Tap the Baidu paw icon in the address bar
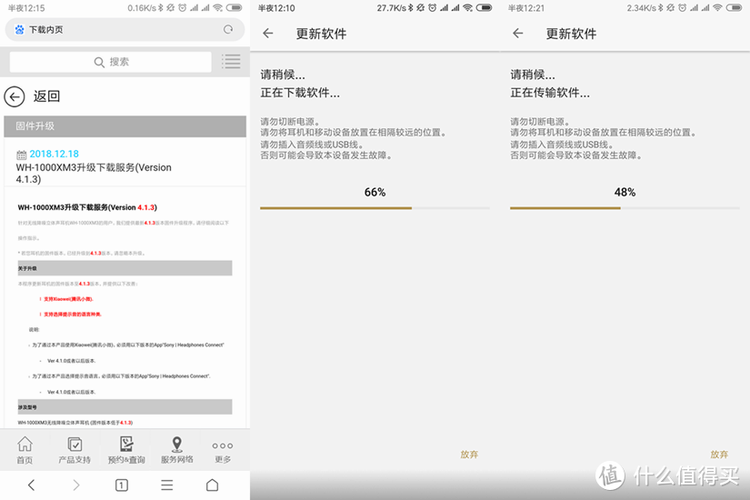The height and width of the screenshot is (500, 750). tap(20, 30)
